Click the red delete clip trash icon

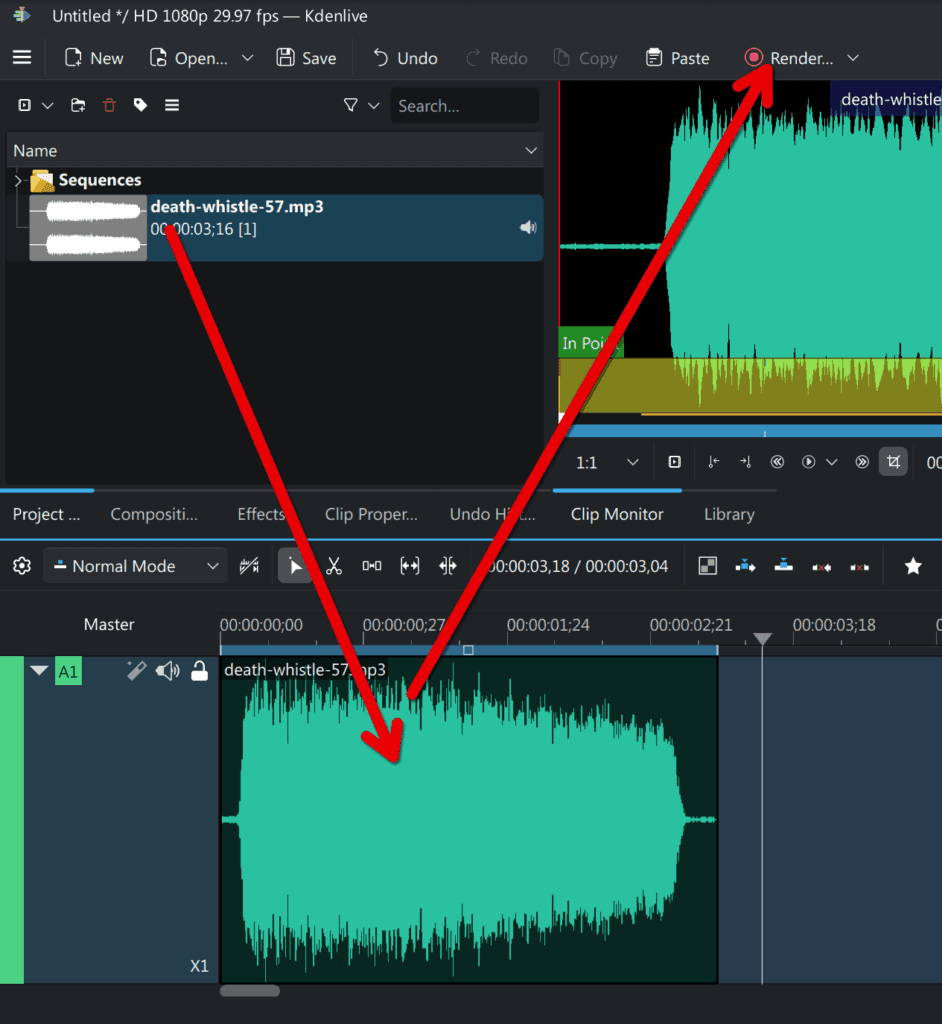click(110, 105)
